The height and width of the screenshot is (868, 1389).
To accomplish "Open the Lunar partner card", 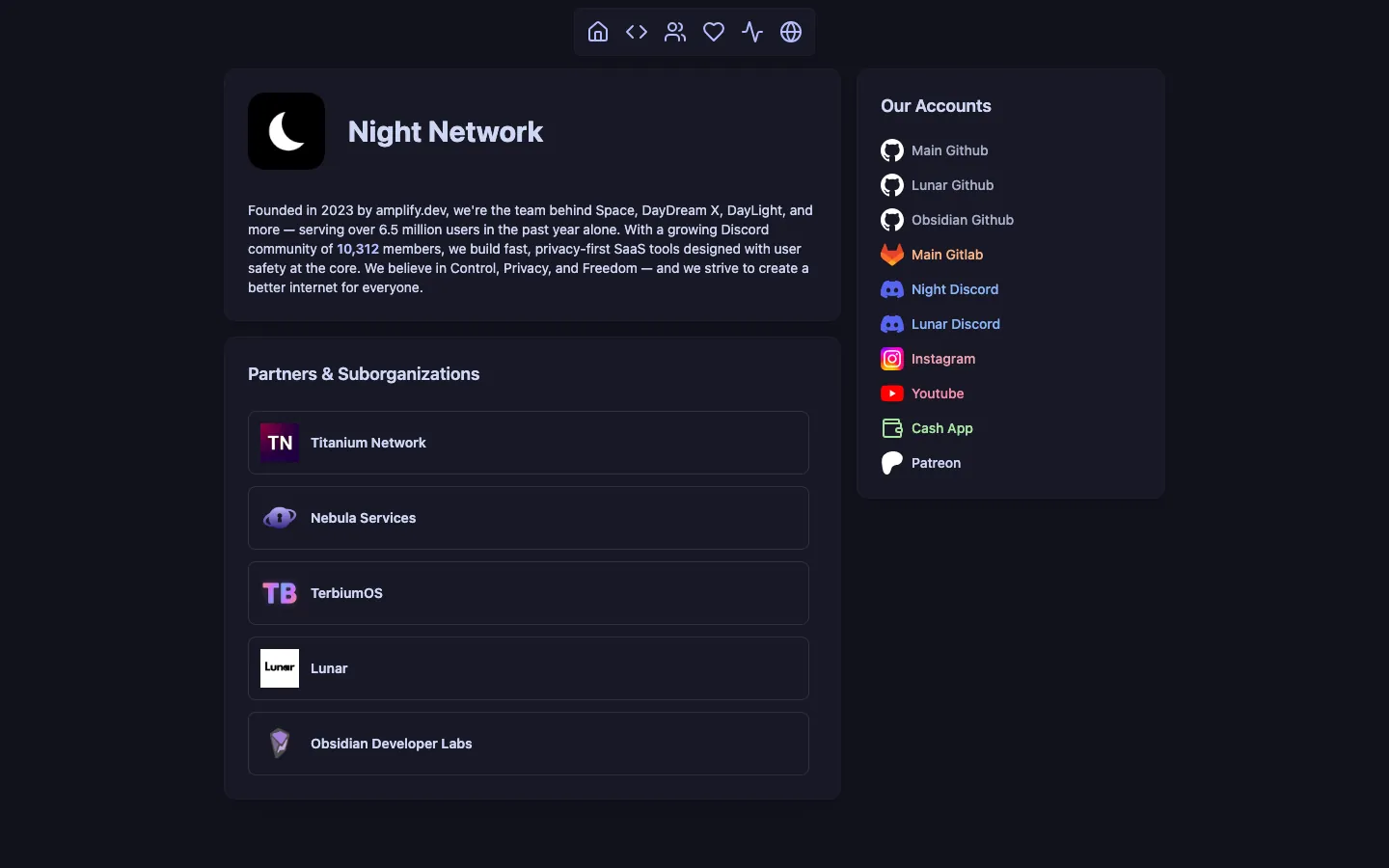I will pyautogui.click(x=529, y=668).
